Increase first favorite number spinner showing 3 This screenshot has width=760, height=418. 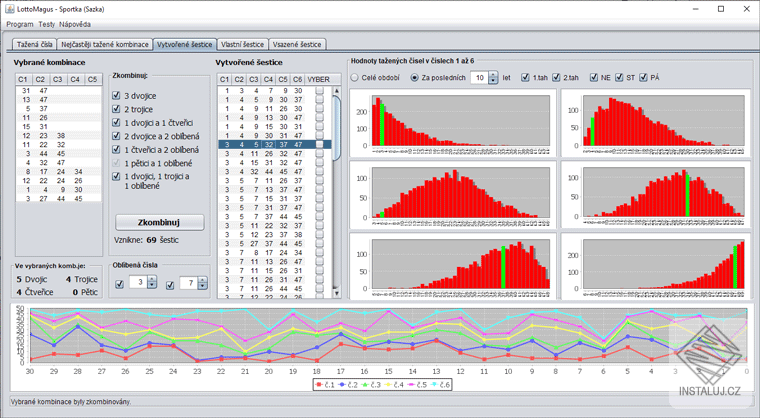(x=152, y=280)
